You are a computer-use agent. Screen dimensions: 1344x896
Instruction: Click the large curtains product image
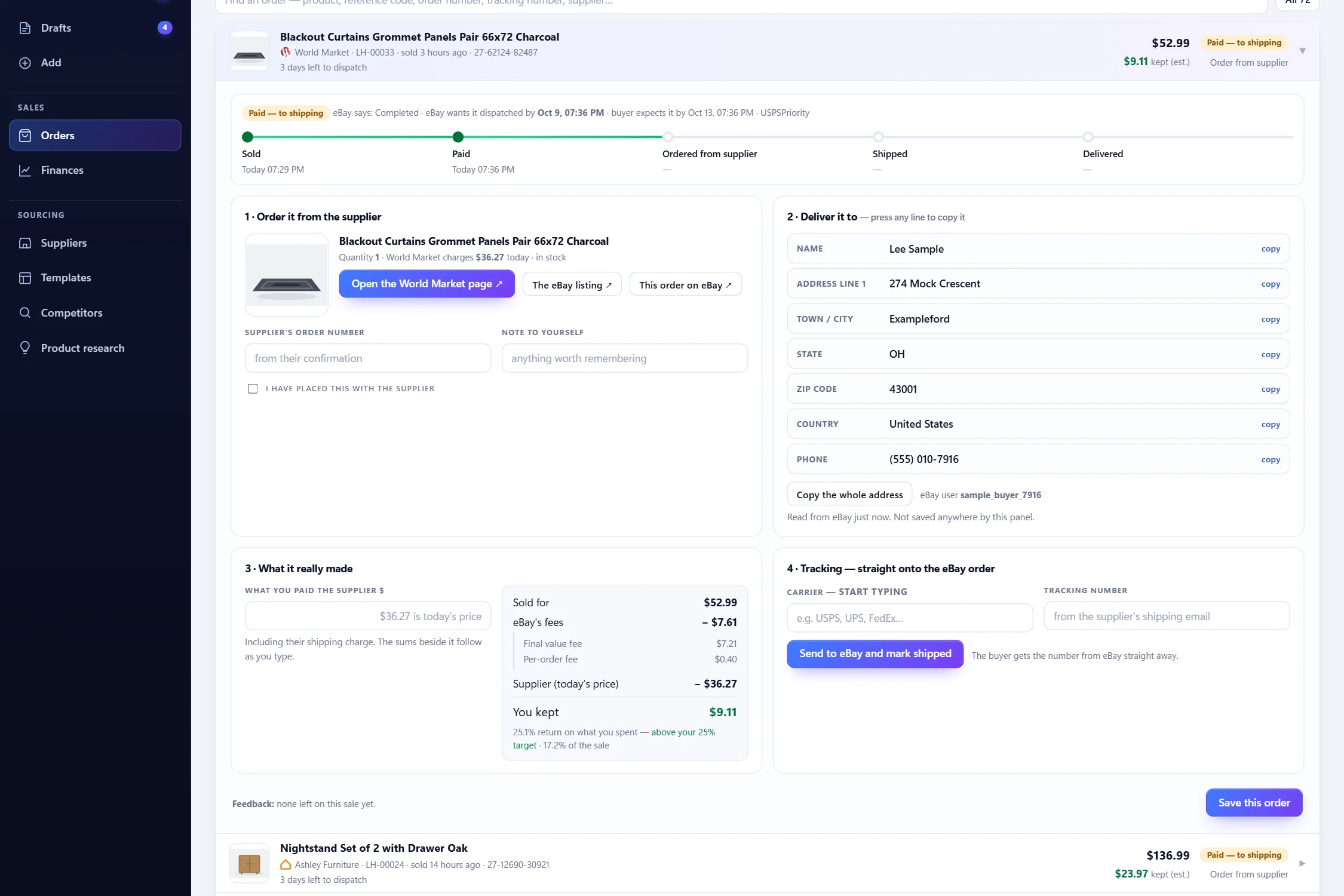coord(287,275)
